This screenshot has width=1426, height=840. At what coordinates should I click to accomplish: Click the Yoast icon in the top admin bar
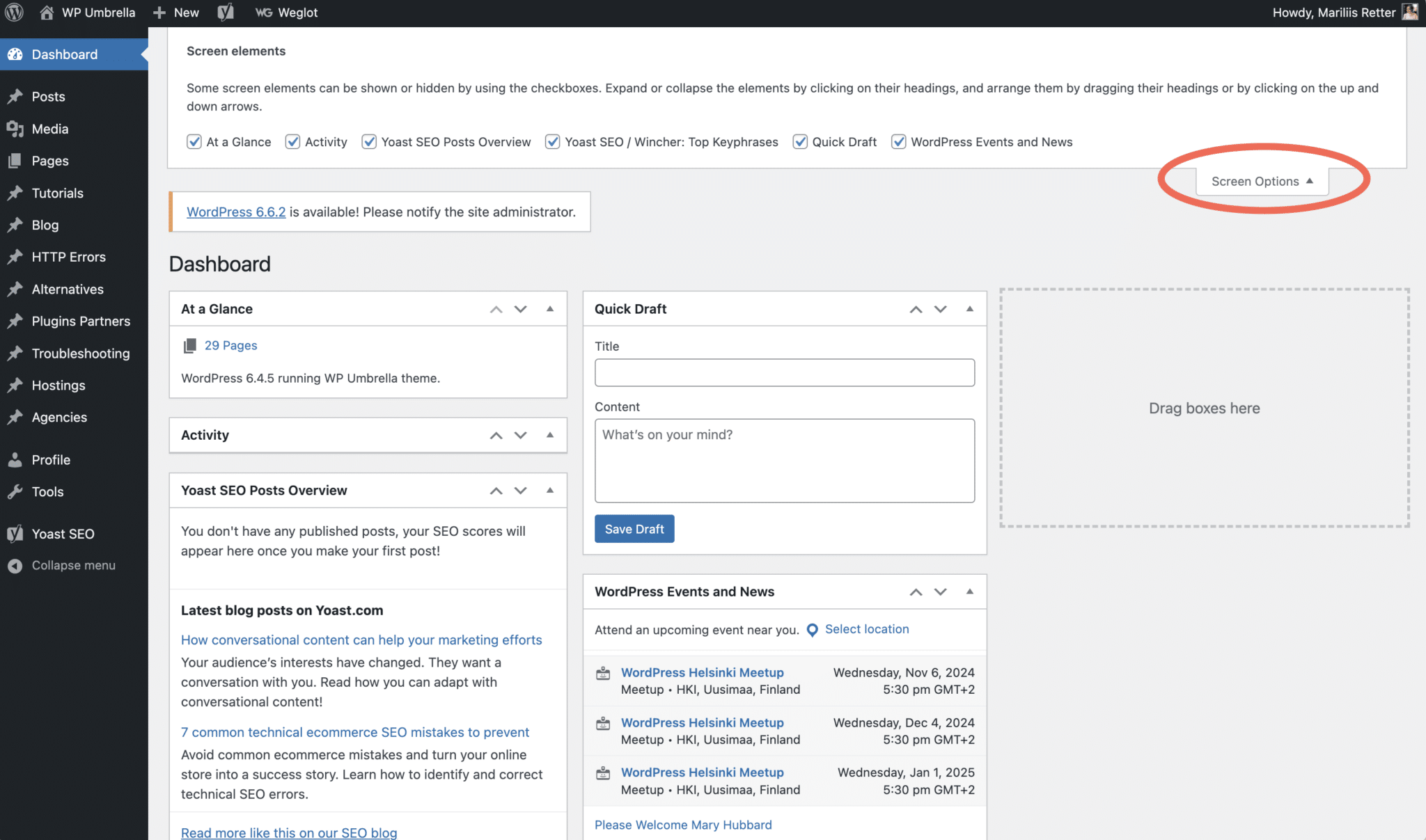[225, 13]
